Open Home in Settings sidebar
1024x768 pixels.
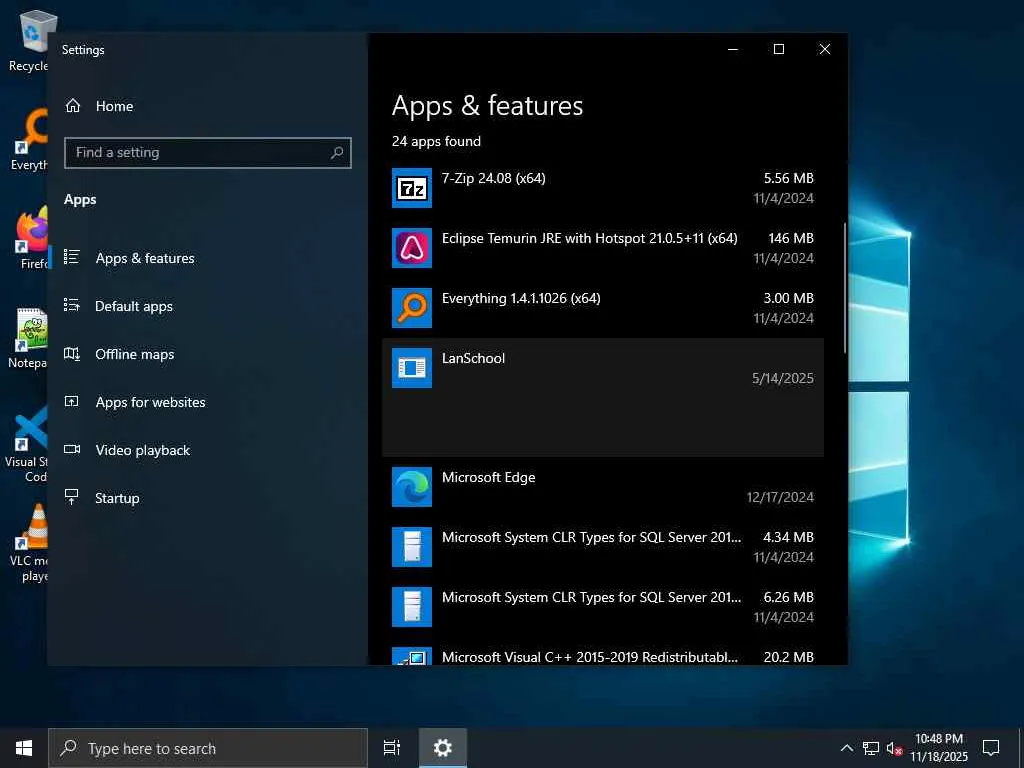pos(113,106)
